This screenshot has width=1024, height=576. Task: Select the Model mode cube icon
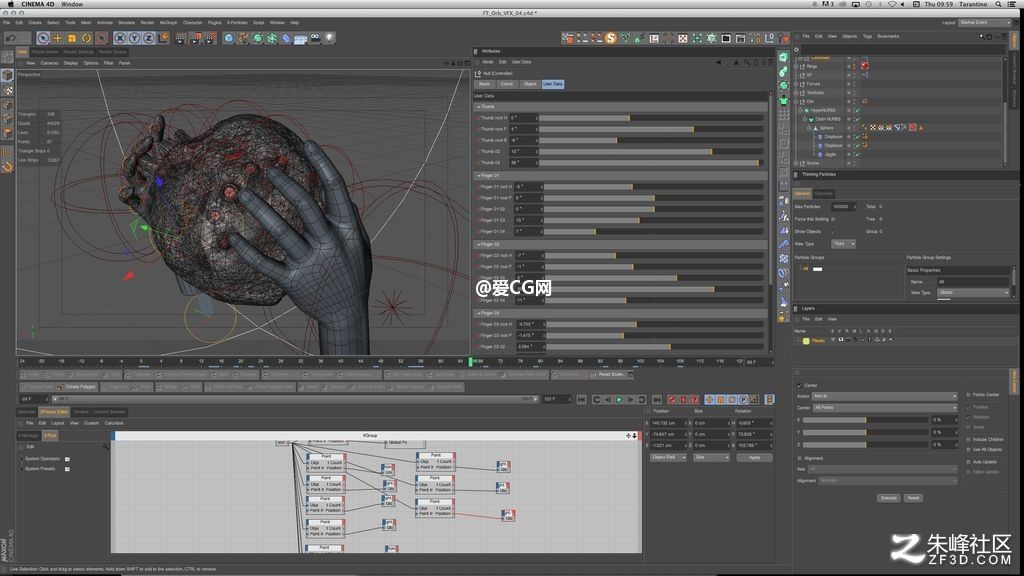(7, 76)
